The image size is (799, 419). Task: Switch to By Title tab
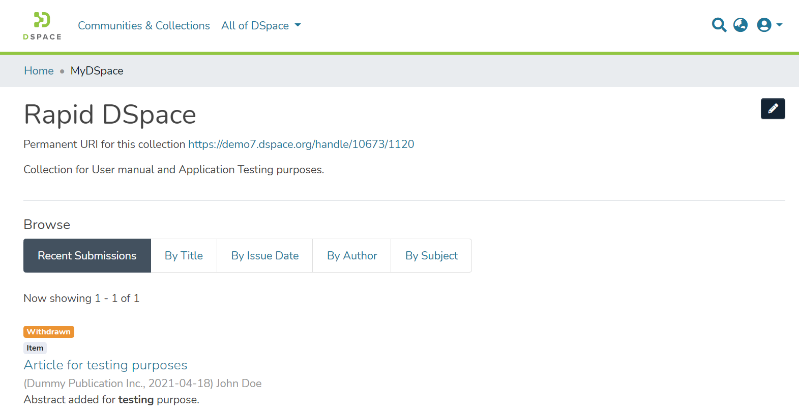tap(184, 255)
